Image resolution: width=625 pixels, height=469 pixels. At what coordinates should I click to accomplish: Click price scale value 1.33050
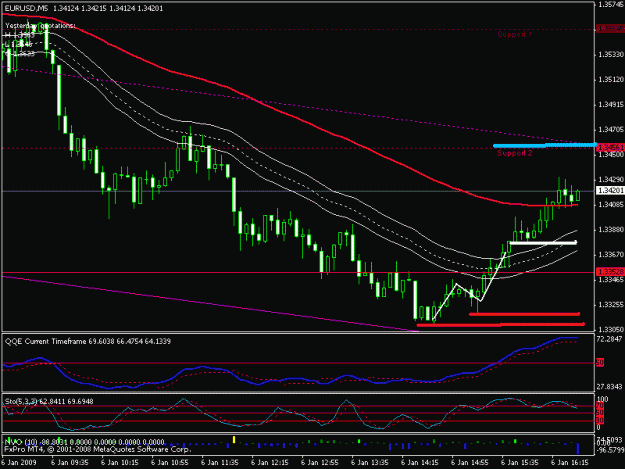pos(611,330)
